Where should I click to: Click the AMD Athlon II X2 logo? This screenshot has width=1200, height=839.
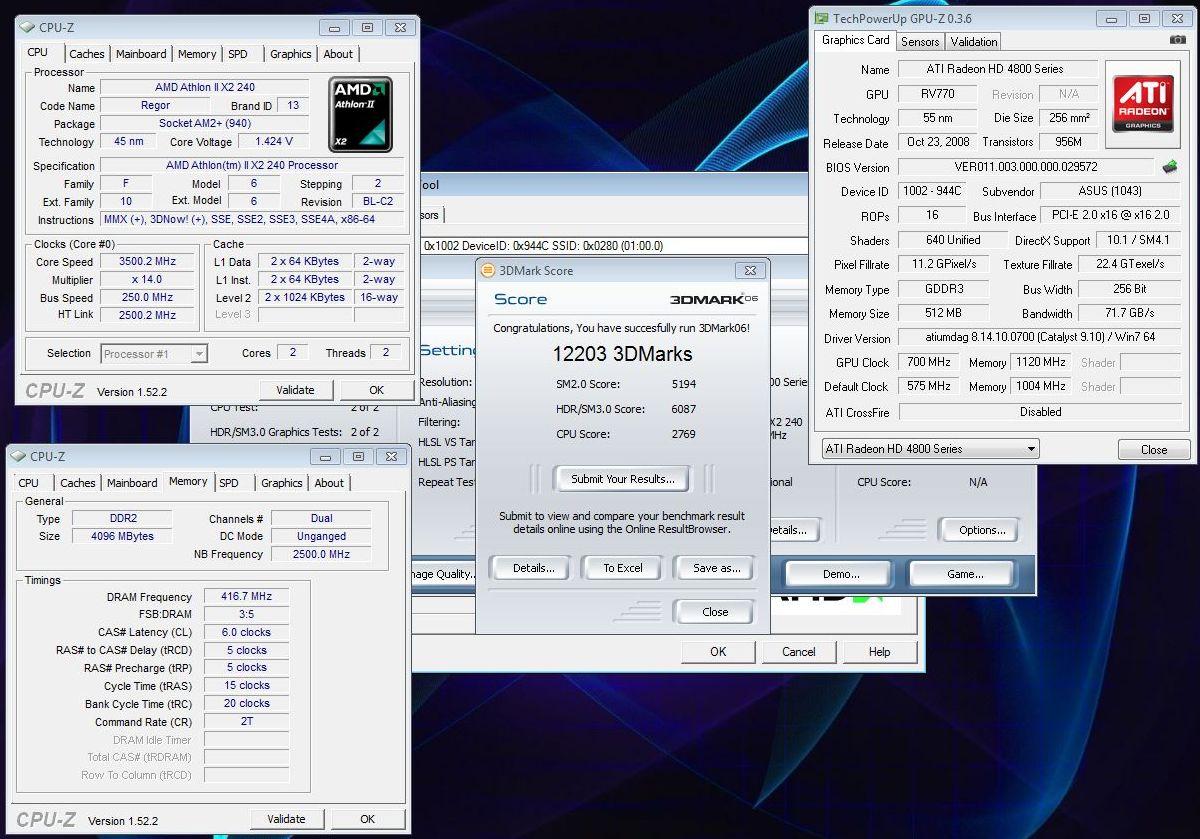361,114
